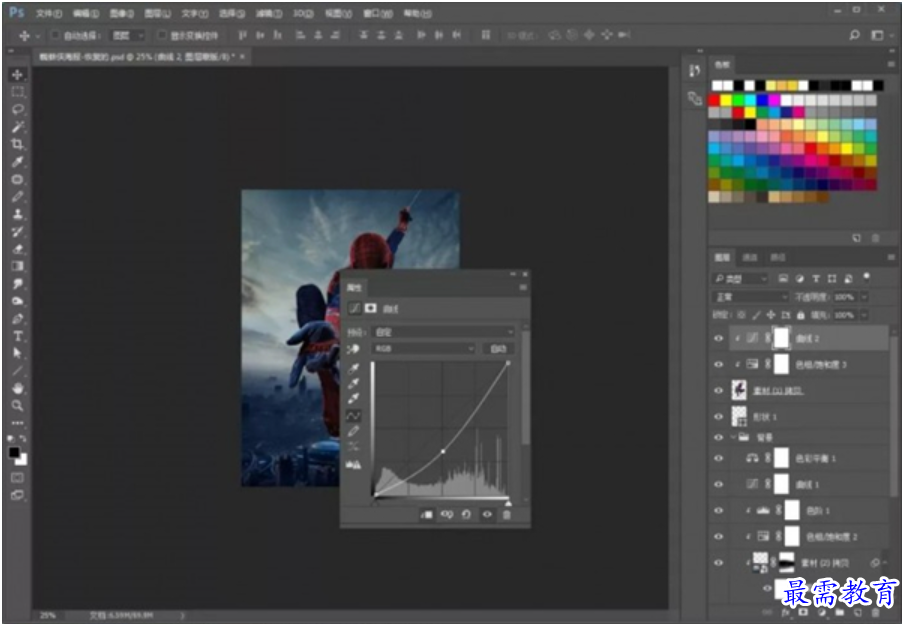Select the Eraser tool

coord(17,249)
